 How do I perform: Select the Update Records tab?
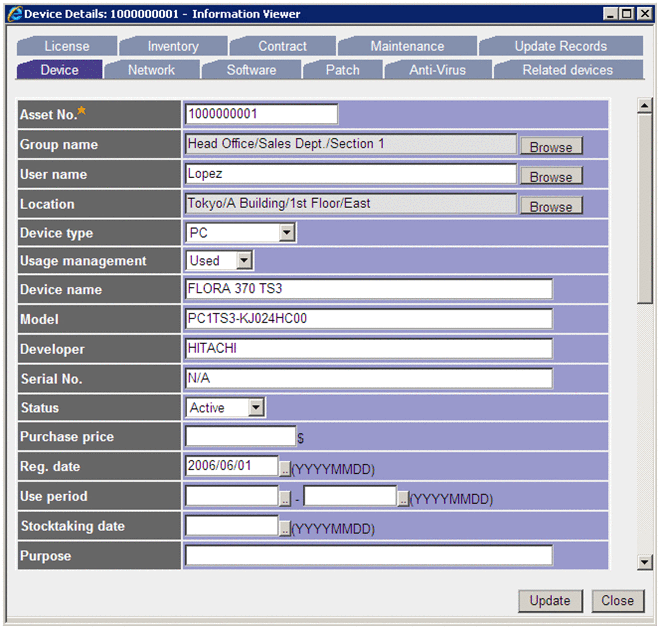tap(560, 46)
